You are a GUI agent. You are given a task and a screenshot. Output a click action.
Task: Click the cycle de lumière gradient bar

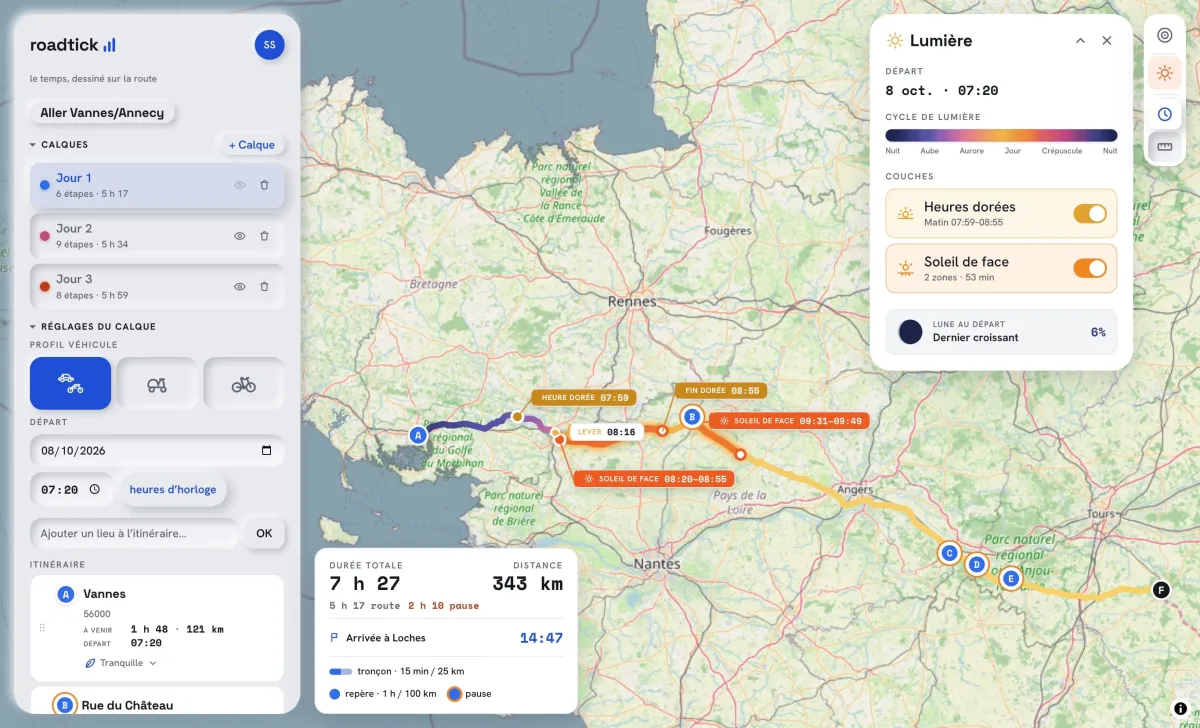[1001, 135]
